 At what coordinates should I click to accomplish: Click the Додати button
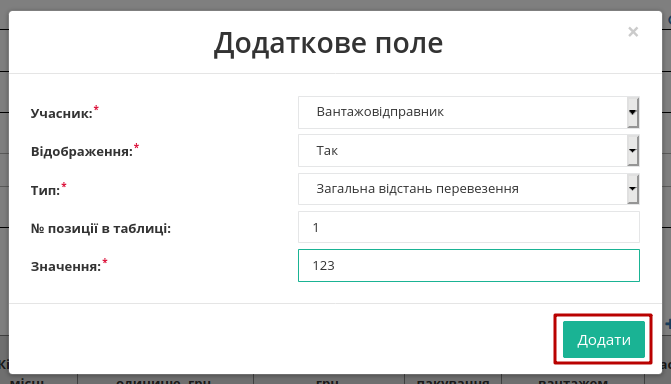603,339
